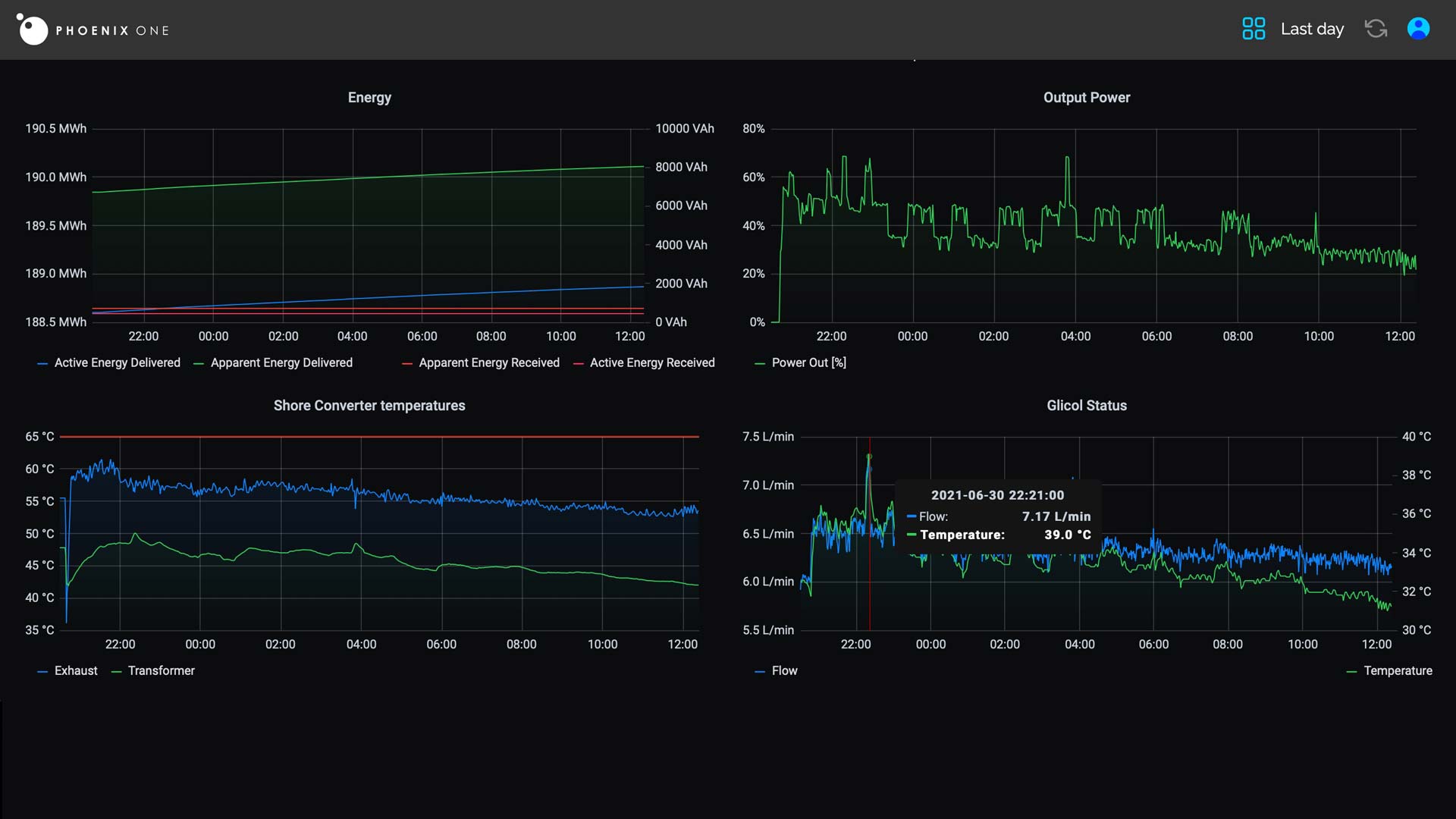Toggle the Glicol Temperature legend entry

pyautogui.click(x=1398, y=671)
